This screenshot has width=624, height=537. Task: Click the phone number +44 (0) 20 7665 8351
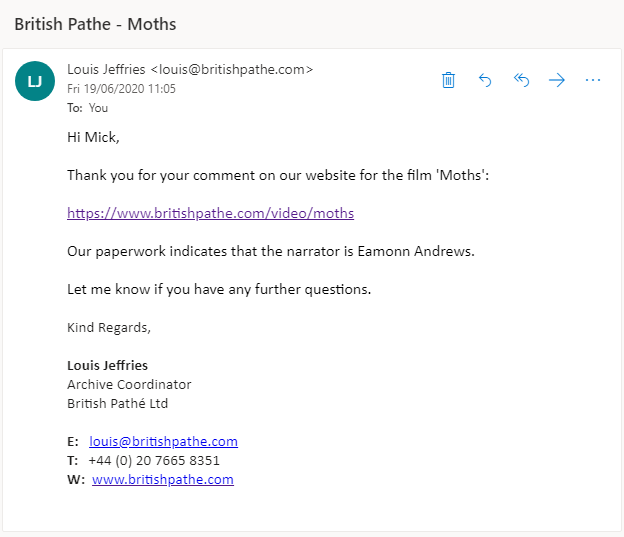[154, 461]
